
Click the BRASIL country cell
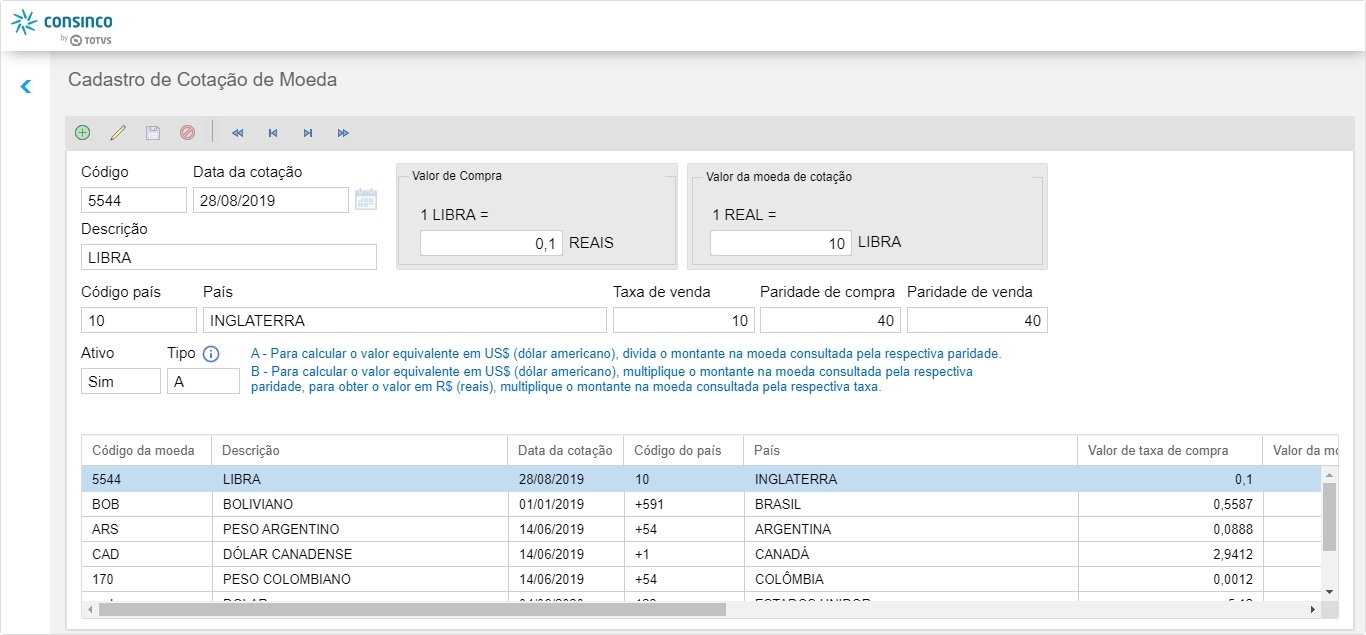pyautogui.click(x=910, y=504)
